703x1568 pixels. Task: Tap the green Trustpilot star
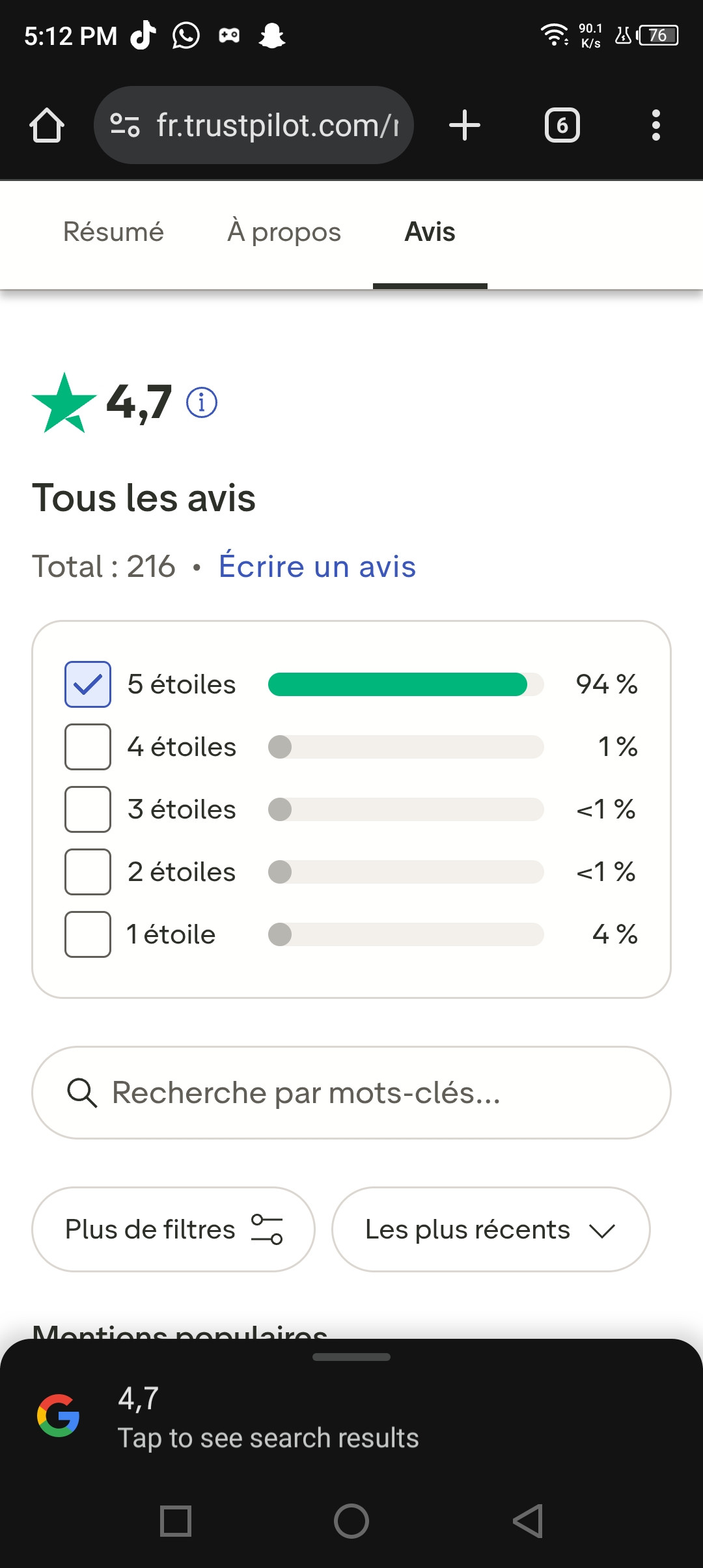tap(64, 404)
